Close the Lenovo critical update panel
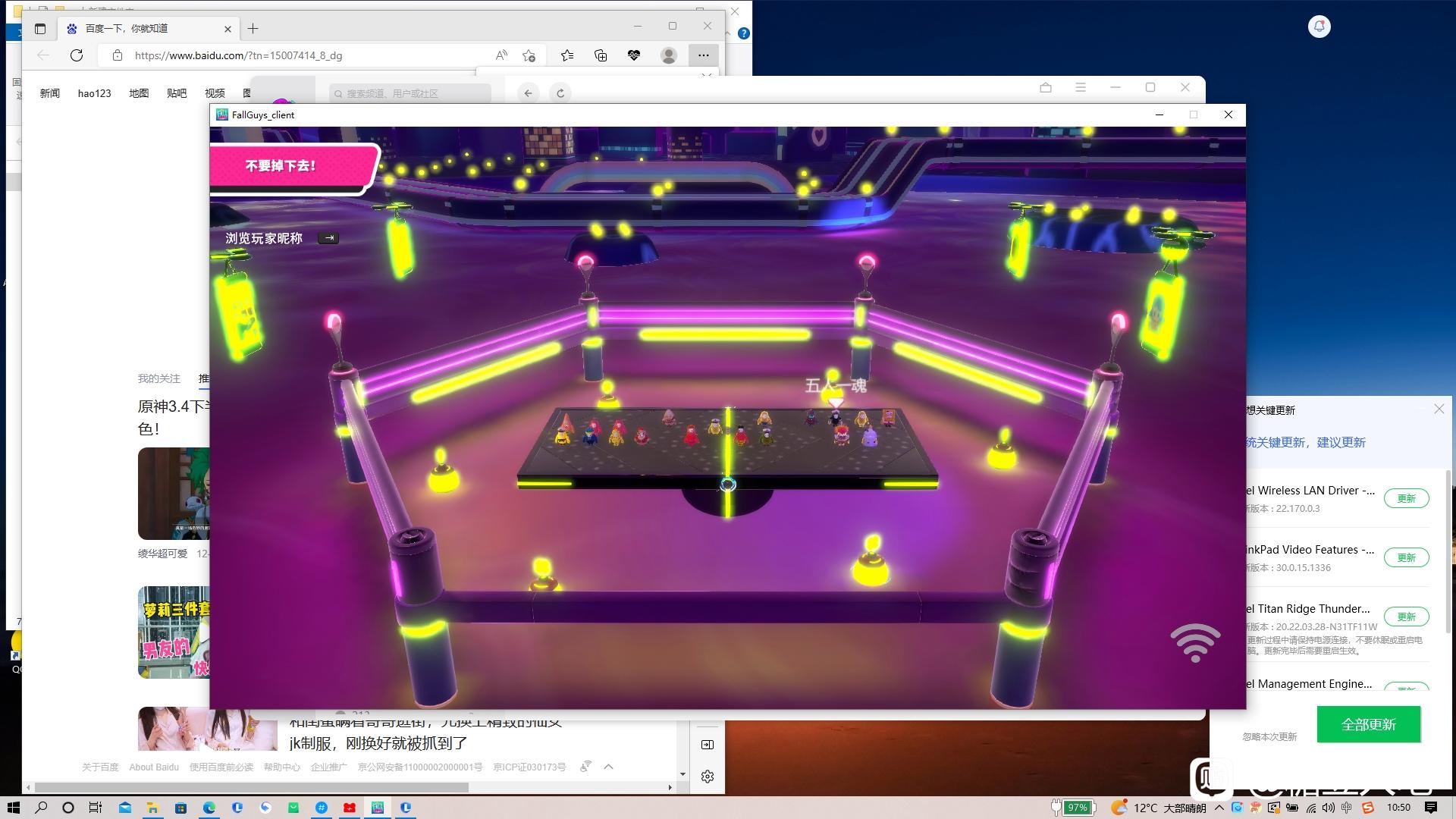Screen dimensions: 1456x819 pos(1439,409)
